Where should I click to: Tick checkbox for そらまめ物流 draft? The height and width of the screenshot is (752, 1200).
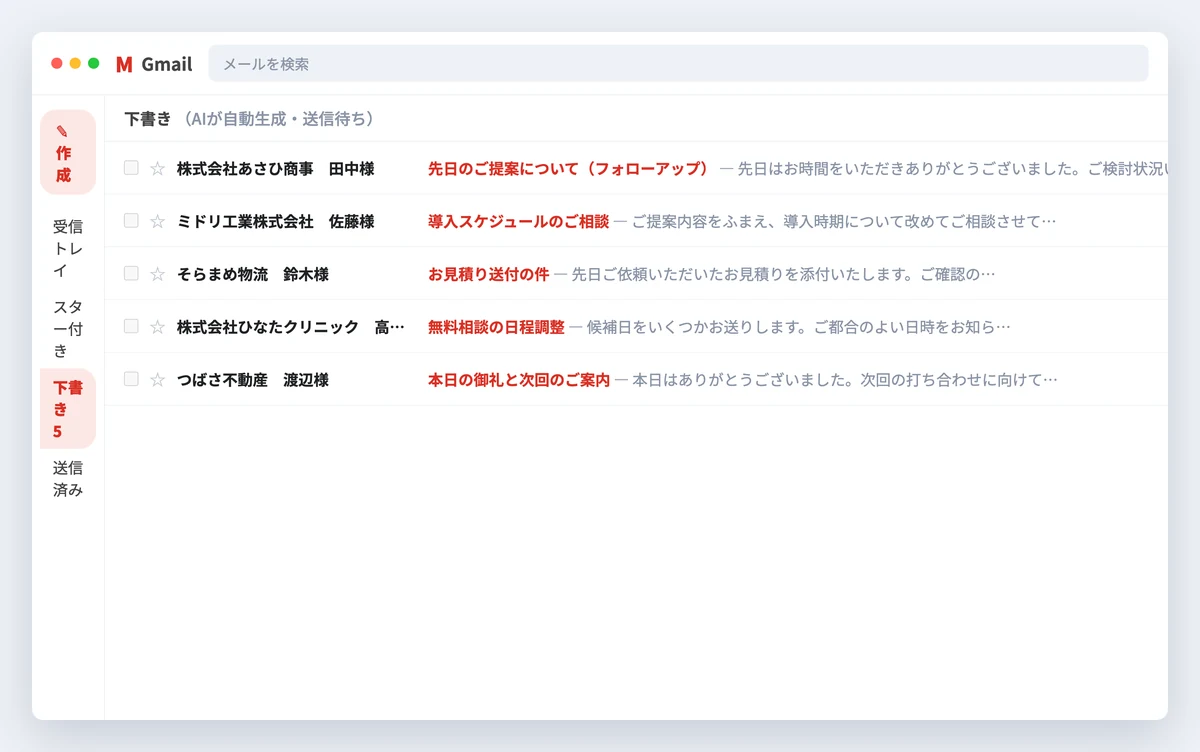pos(131,273)
